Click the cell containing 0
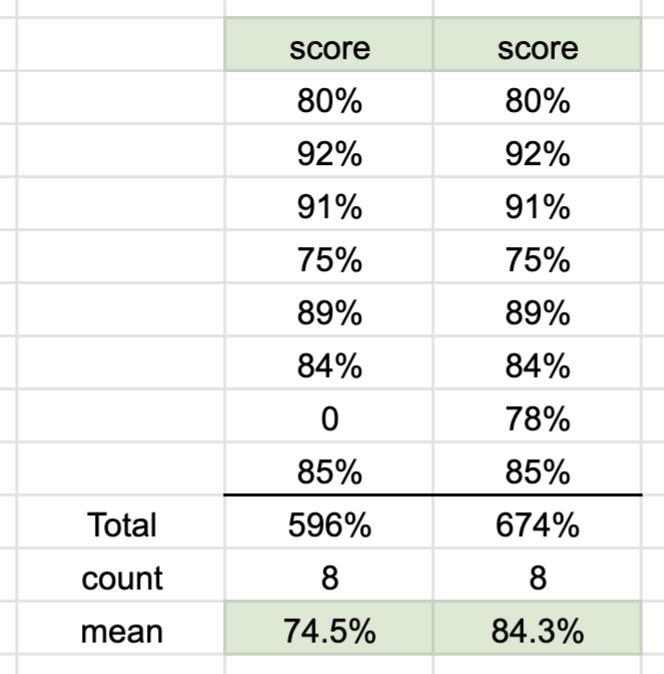This screenshot has width=664, height=674. [x=329, y=416]
